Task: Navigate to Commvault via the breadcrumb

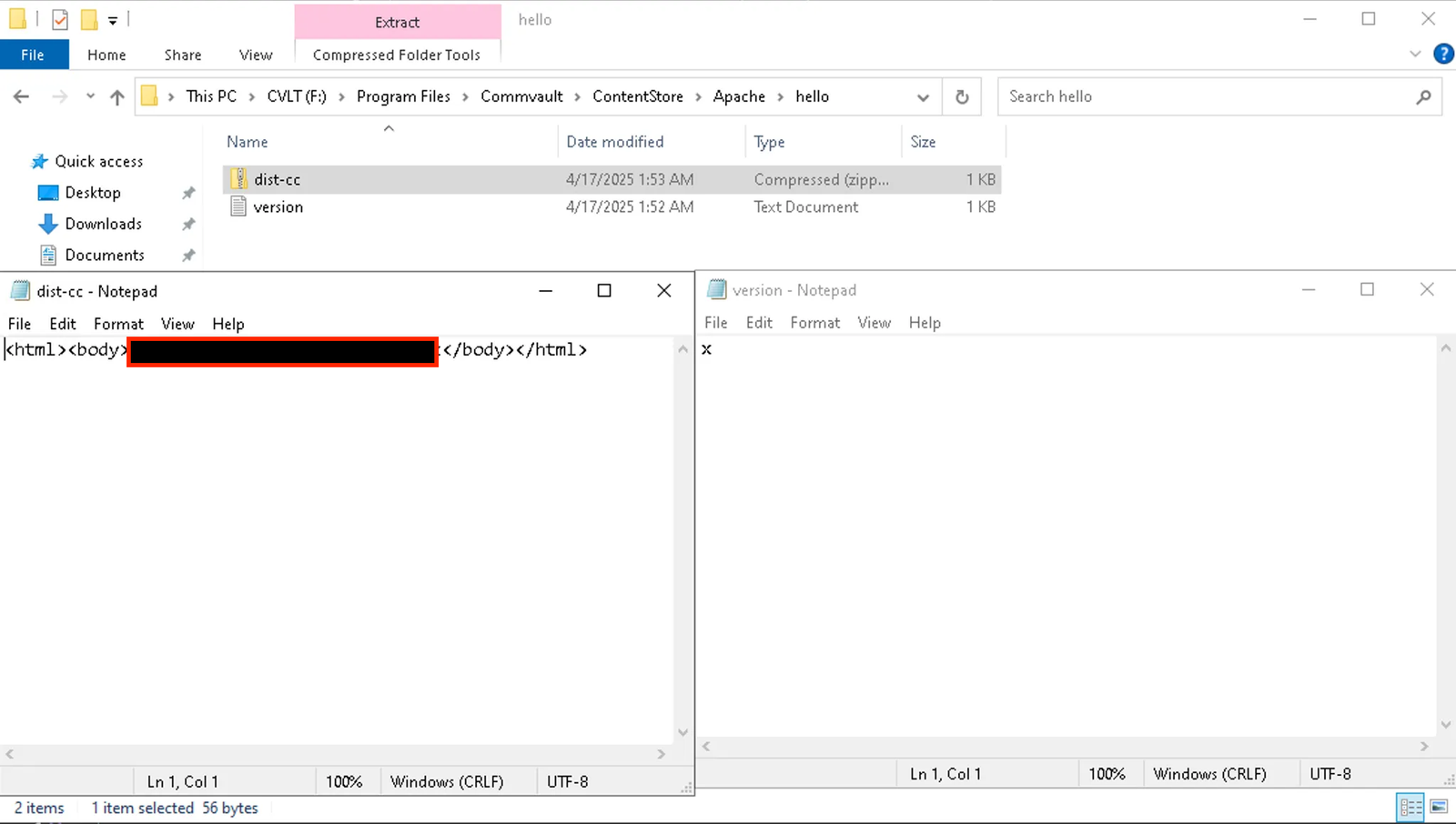Action: 521,95
